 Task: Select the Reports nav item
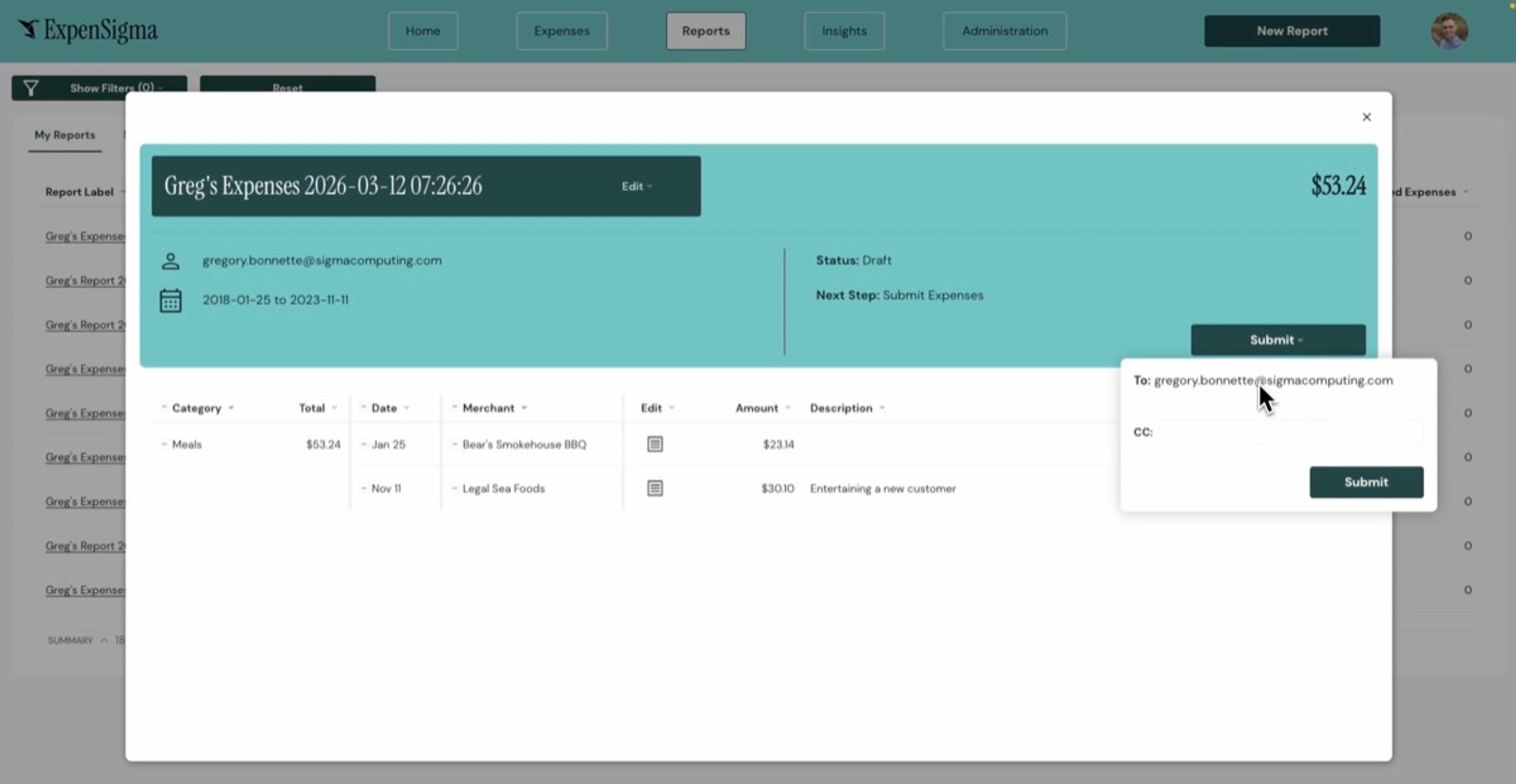click(705, 31)
